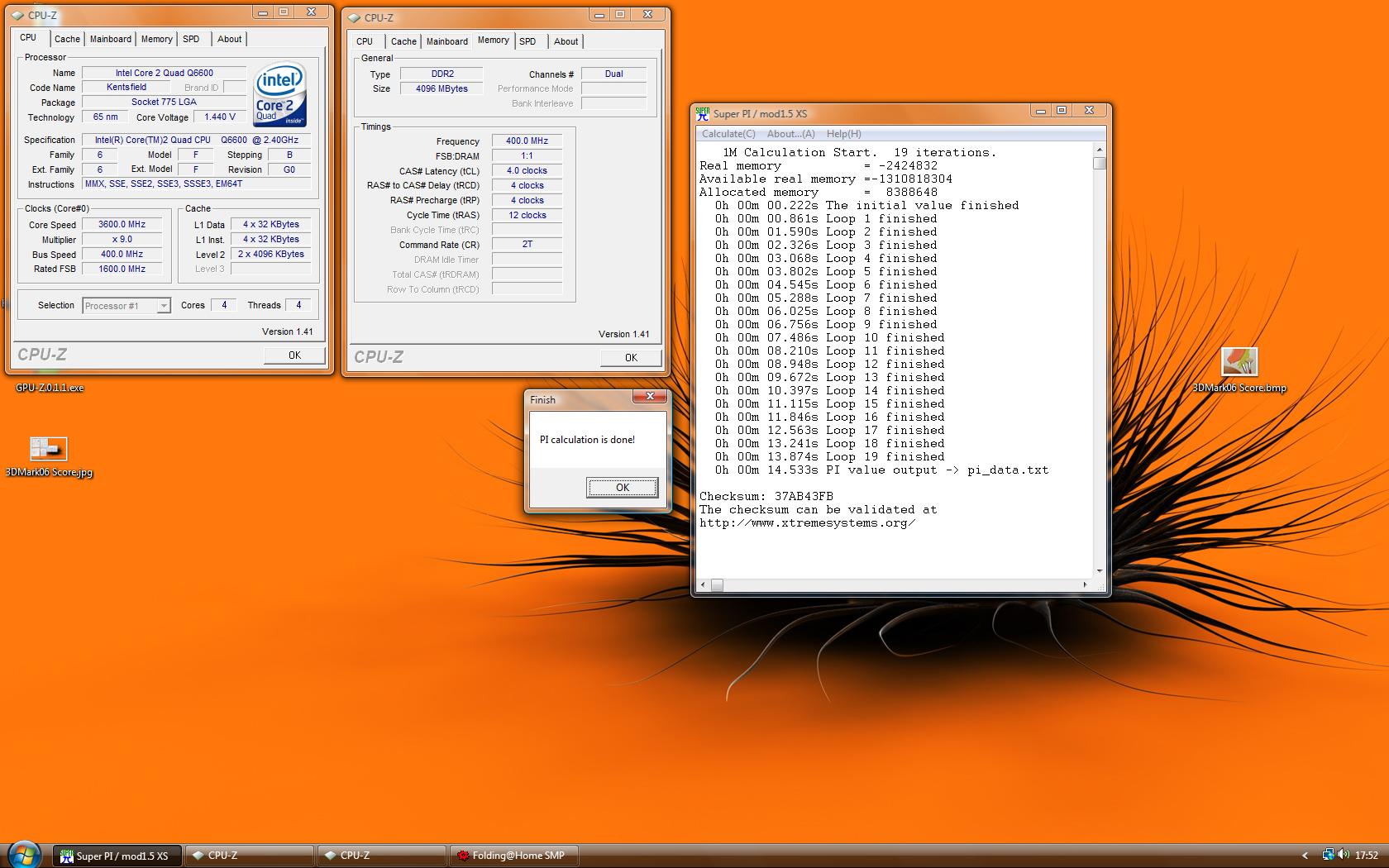Open SPD tab in left CPU-Z window
The height and width of the screenshot is (868, 1389).
191,39
